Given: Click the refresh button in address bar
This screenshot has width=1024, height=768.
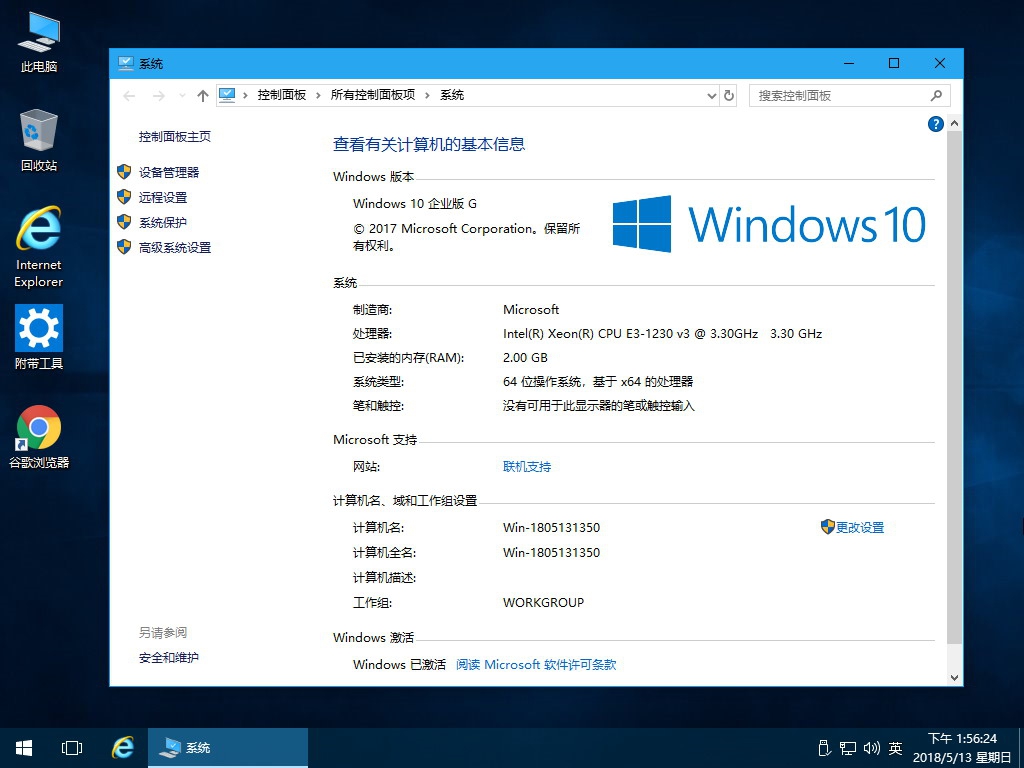Looking at the screenshot, I should tap(728, 95).
